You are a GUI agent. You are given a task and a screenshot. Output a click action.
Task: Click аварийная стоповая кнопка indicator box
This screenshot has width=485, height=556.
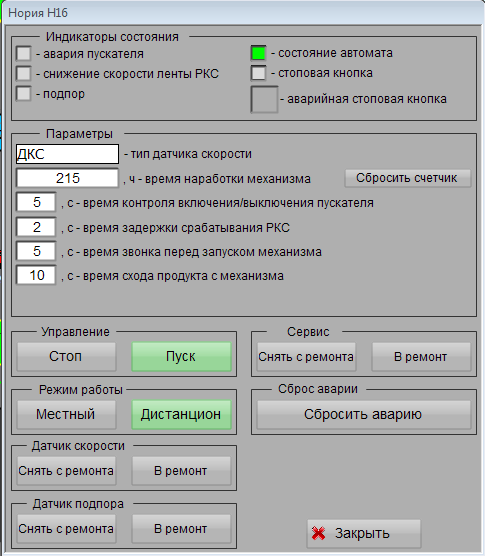[264, 99]
